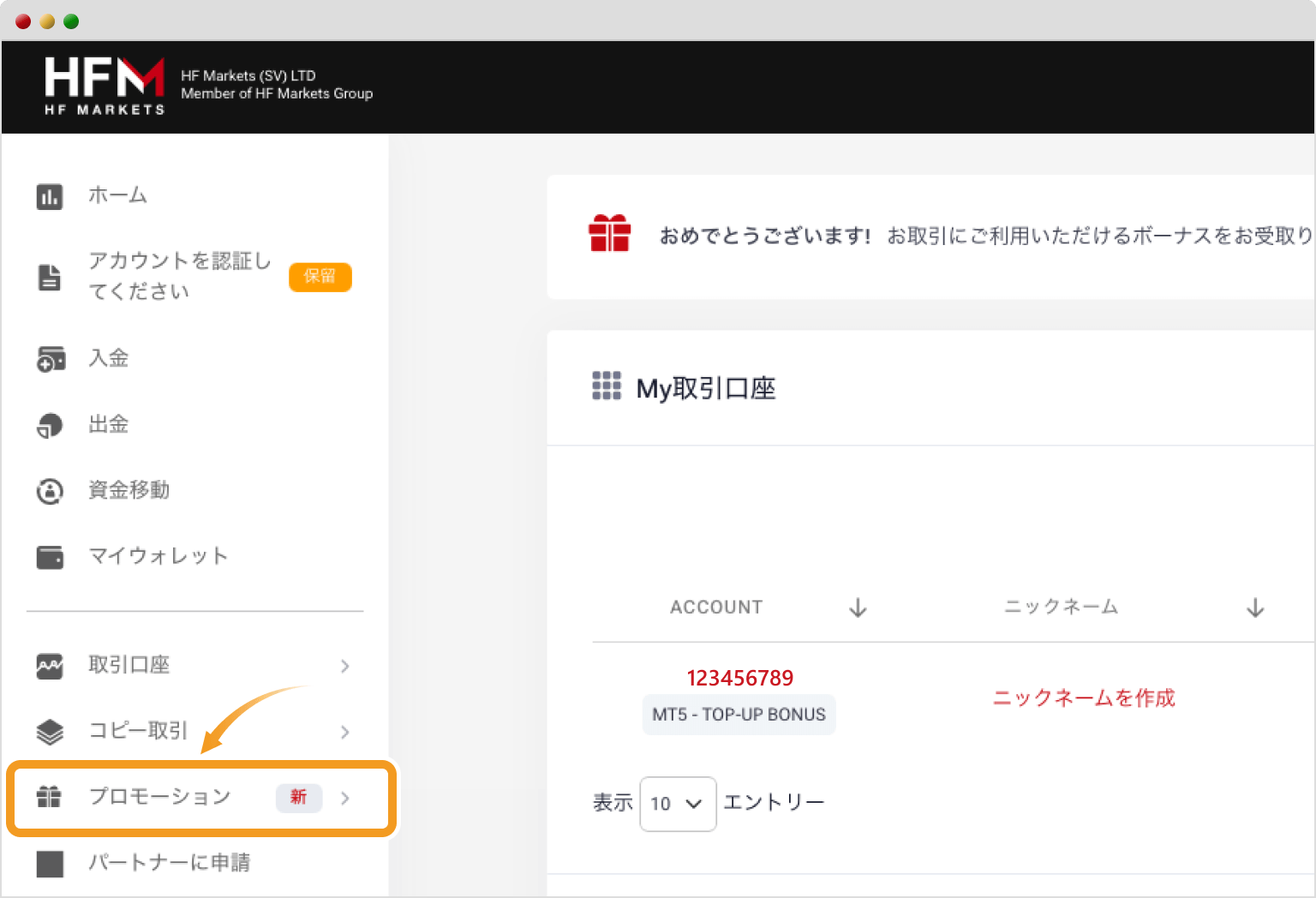Click the red gift icon in the bonus banner
Screen dimensions: 1316x898
point(609,232)
